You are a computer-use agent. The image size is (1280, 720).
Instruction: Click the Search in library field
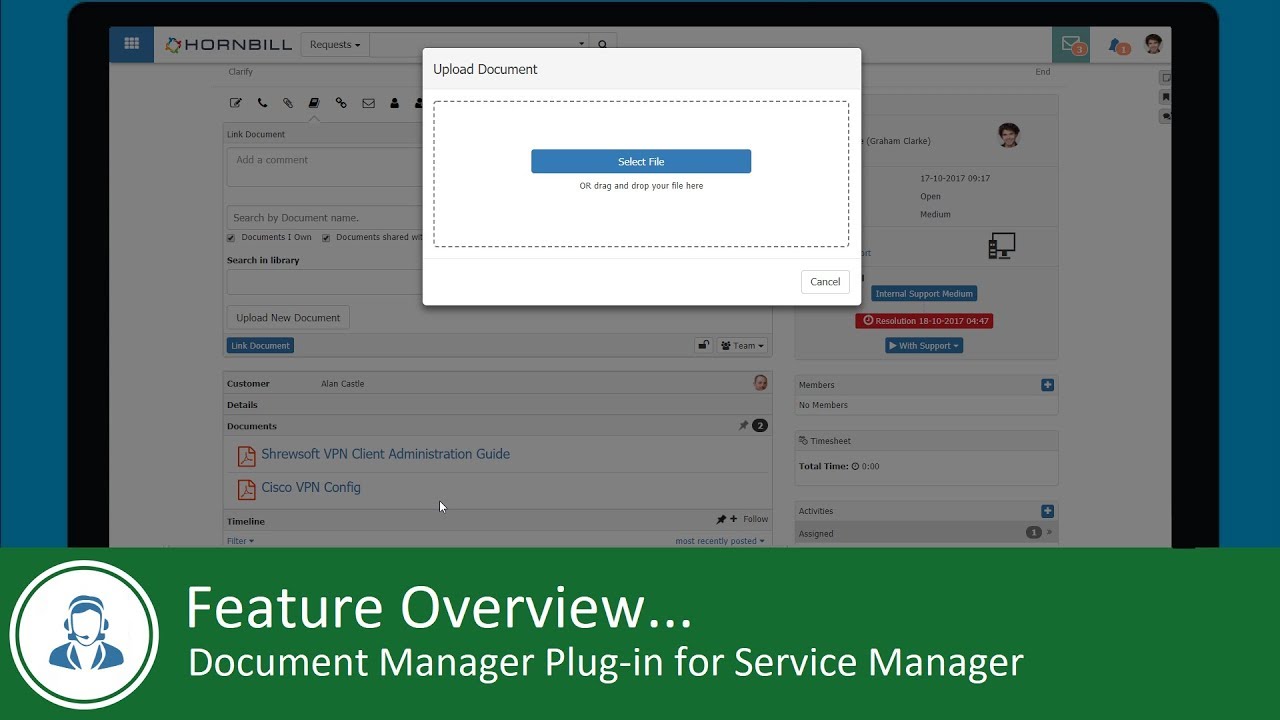click(325, 282)
